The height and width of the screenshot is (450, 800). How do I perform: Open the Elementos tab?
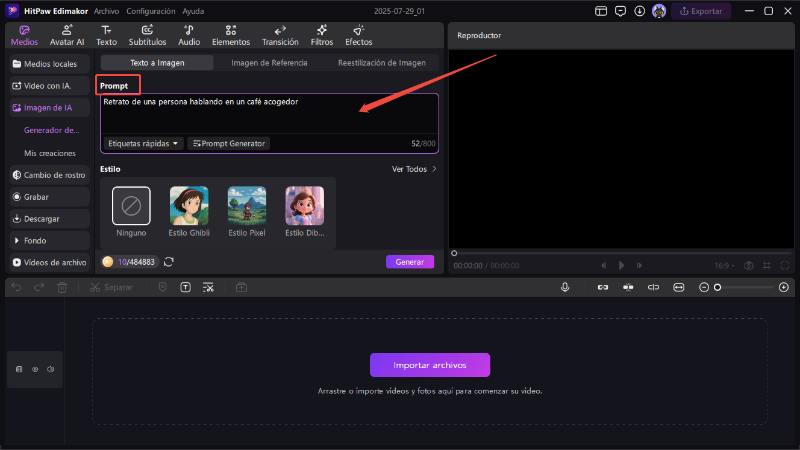(x=231, y=36)
